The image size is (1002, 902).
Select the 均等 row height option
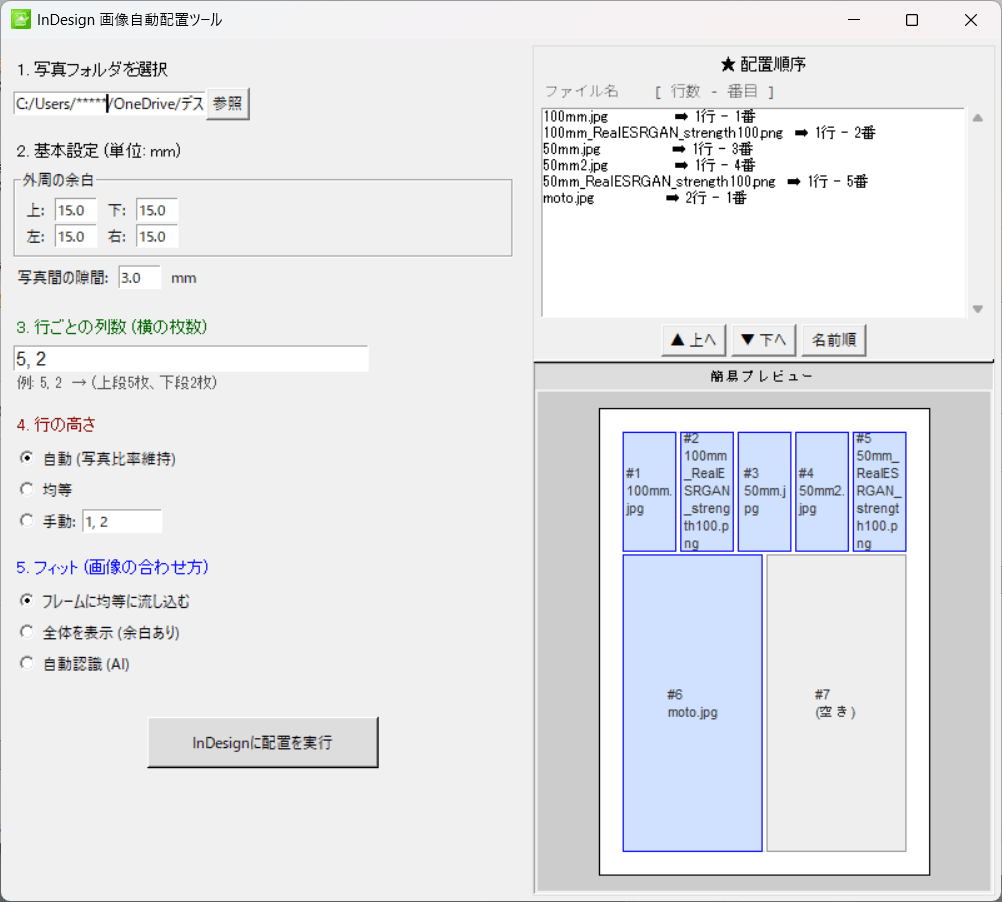(27, 490)
